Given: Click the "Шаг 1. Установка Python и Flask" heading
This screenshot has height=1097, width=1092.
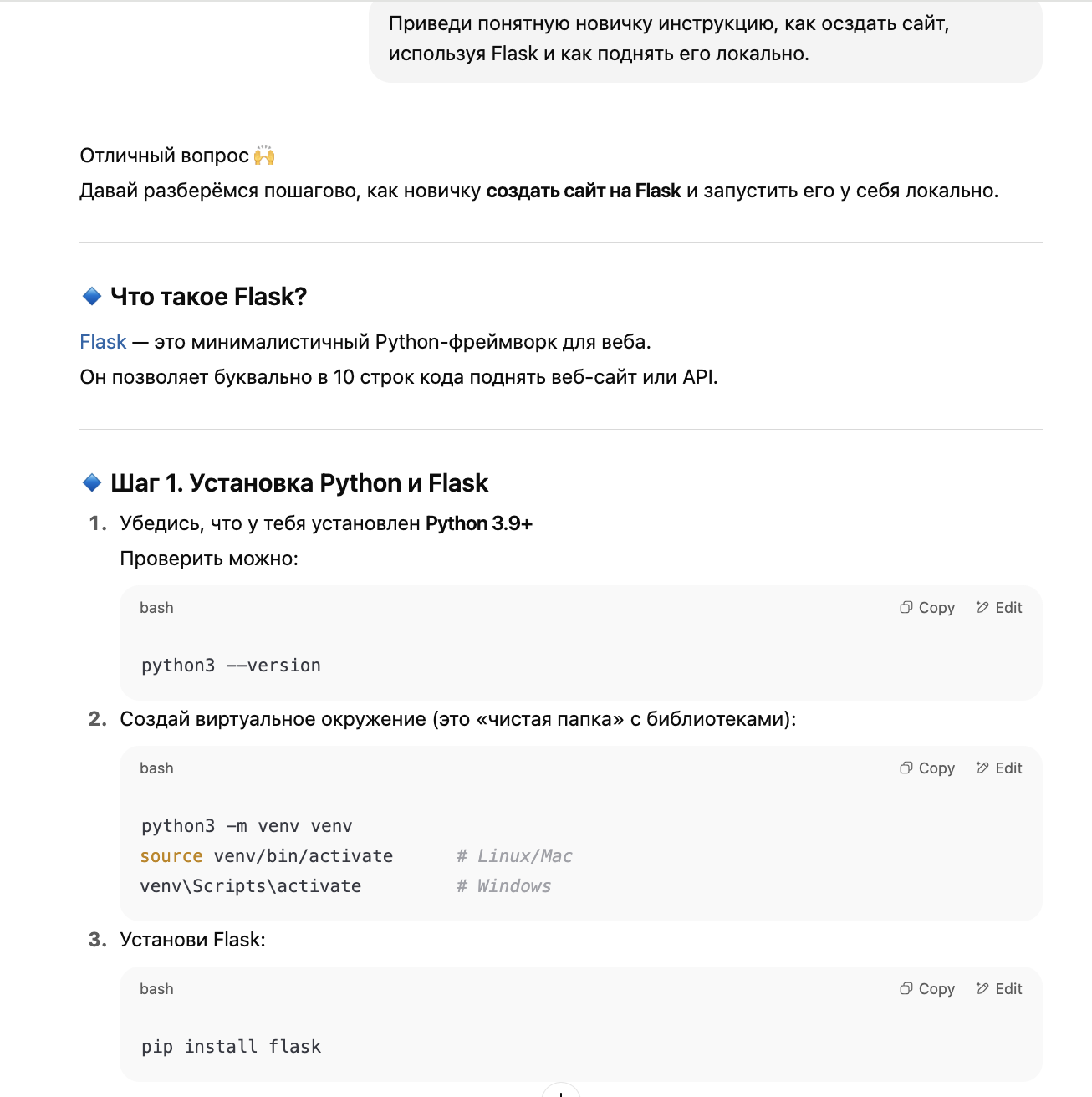Looking at the screenshot, I should click(x=299, y=483).
